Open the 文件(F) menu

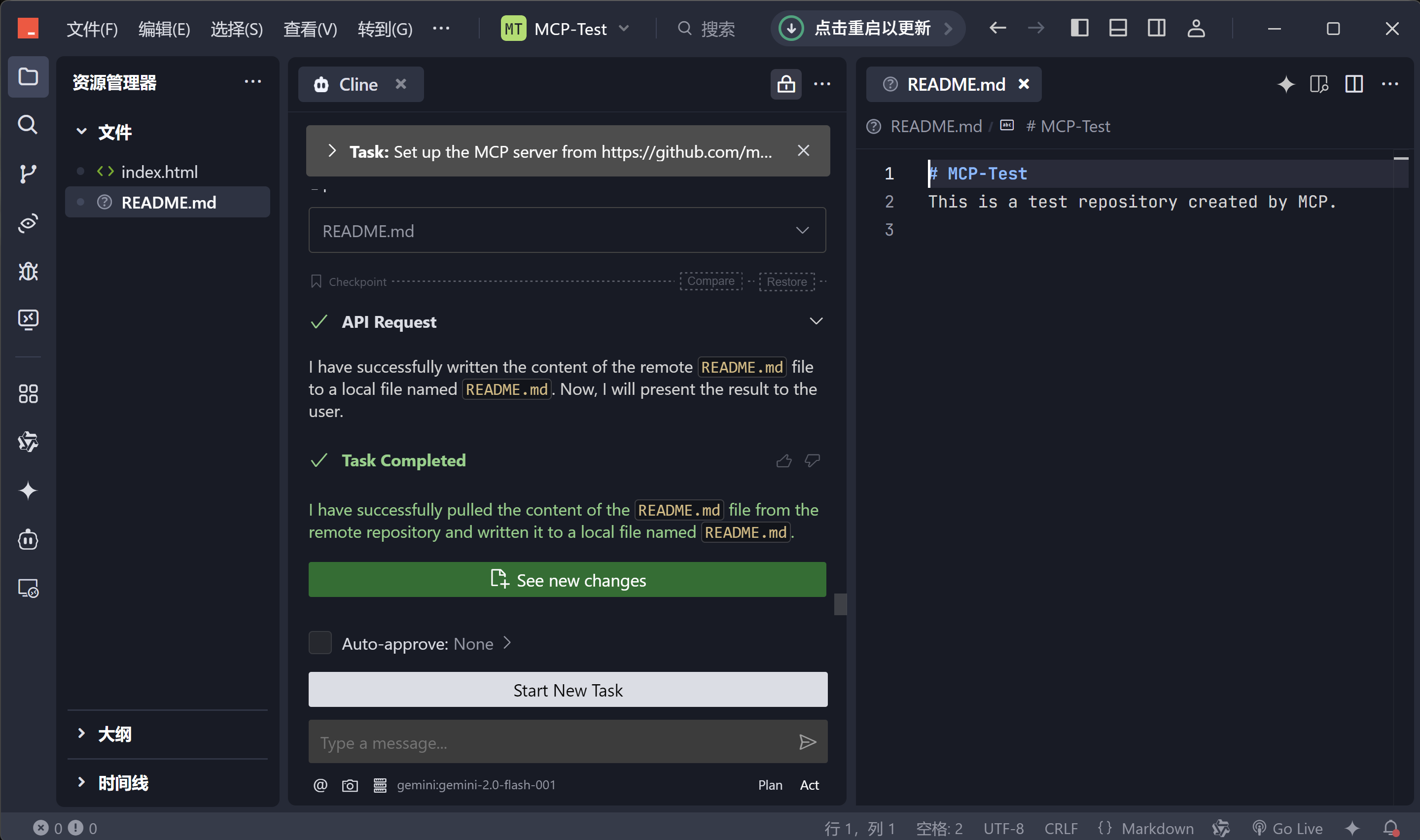pyautogui.click(x=92, y=28)
